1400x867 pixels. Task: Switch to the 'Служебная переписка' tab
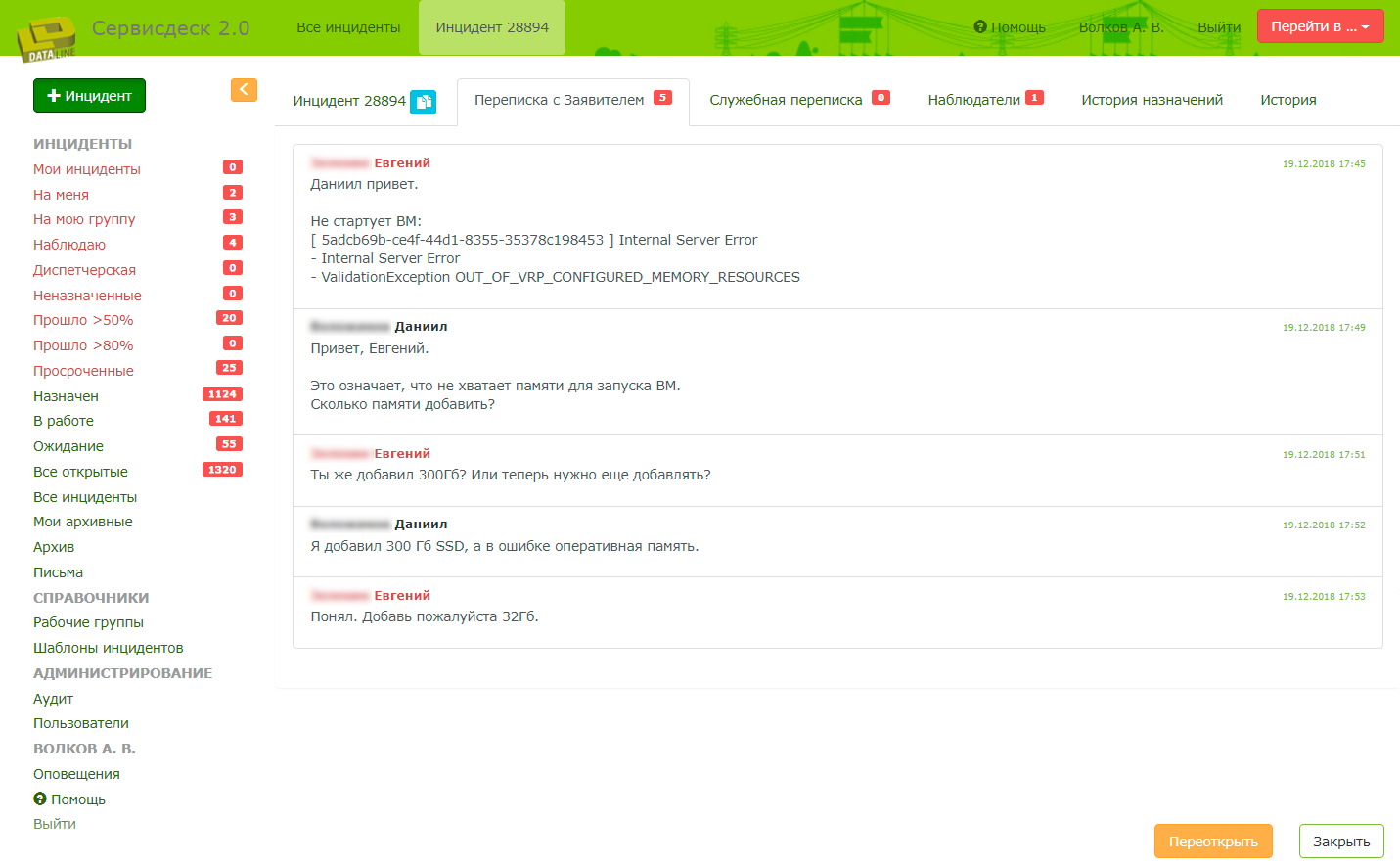tap(788, 98)
